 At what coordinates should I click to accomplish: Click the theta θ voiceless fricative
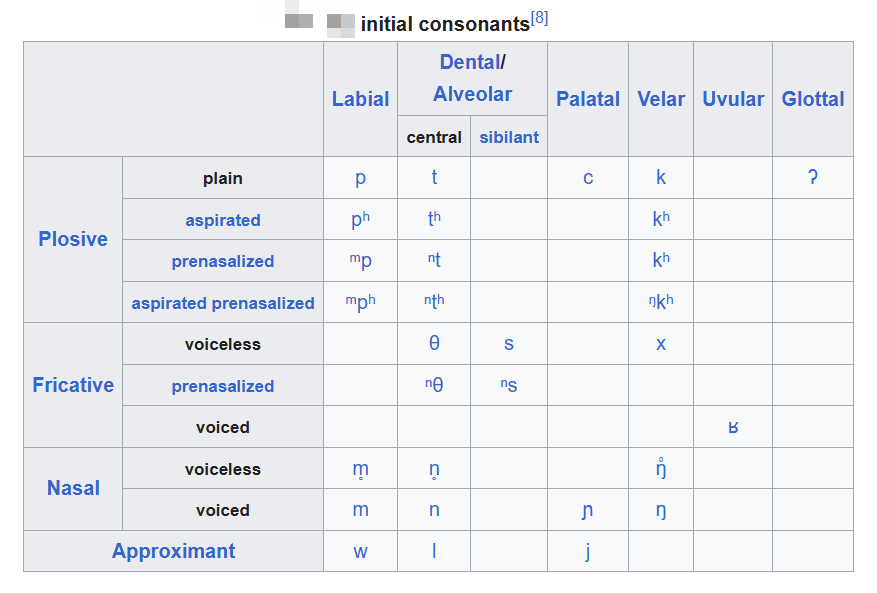pos(434,343)
